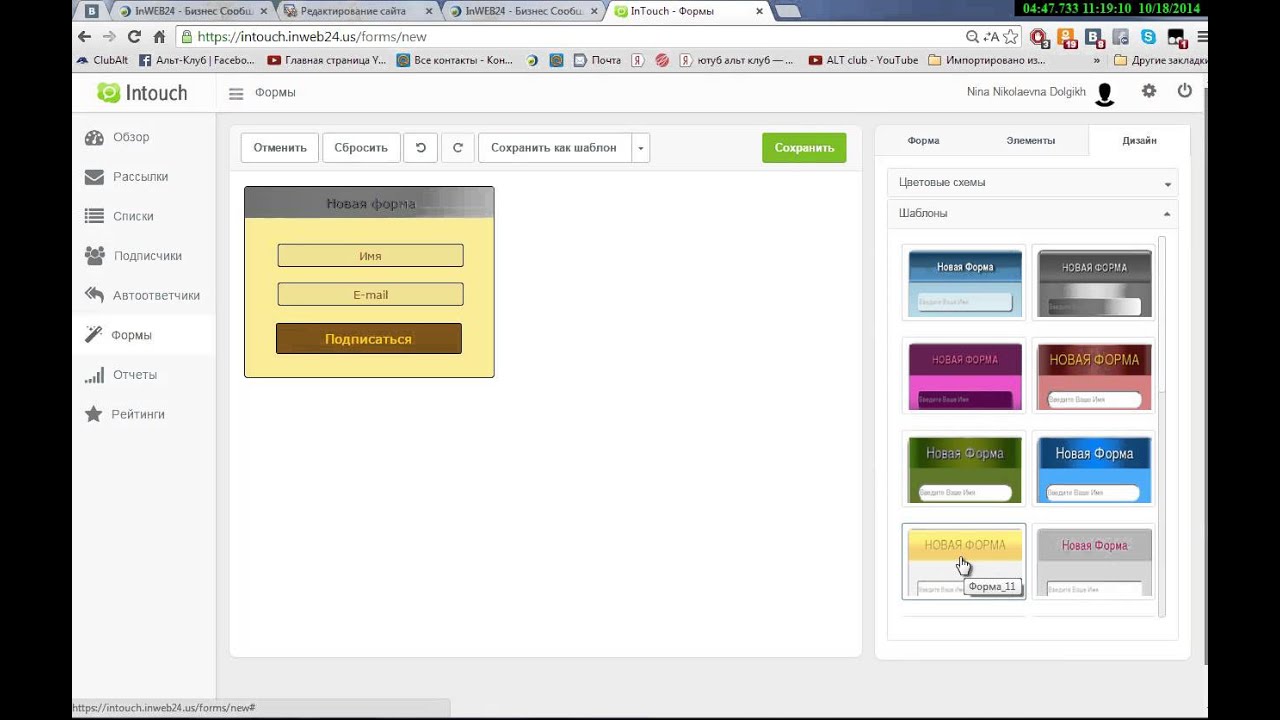Viewport: 1280px width, 720px height.
Task: Select the gray template with red title
Action: tap(1094, 562)
